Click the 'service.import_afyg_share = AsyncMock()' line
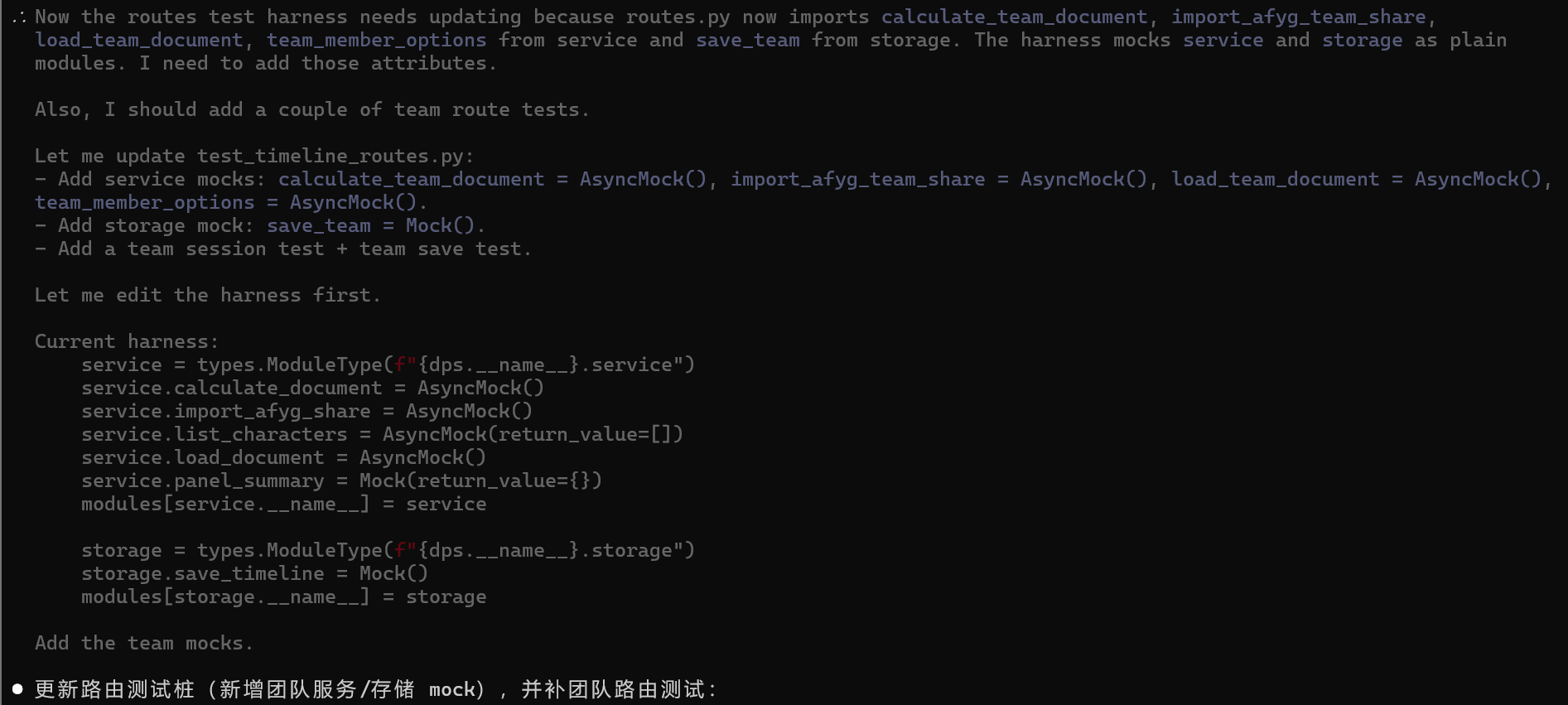This screenshot has width=1568, height=705. tap(306, 412)
